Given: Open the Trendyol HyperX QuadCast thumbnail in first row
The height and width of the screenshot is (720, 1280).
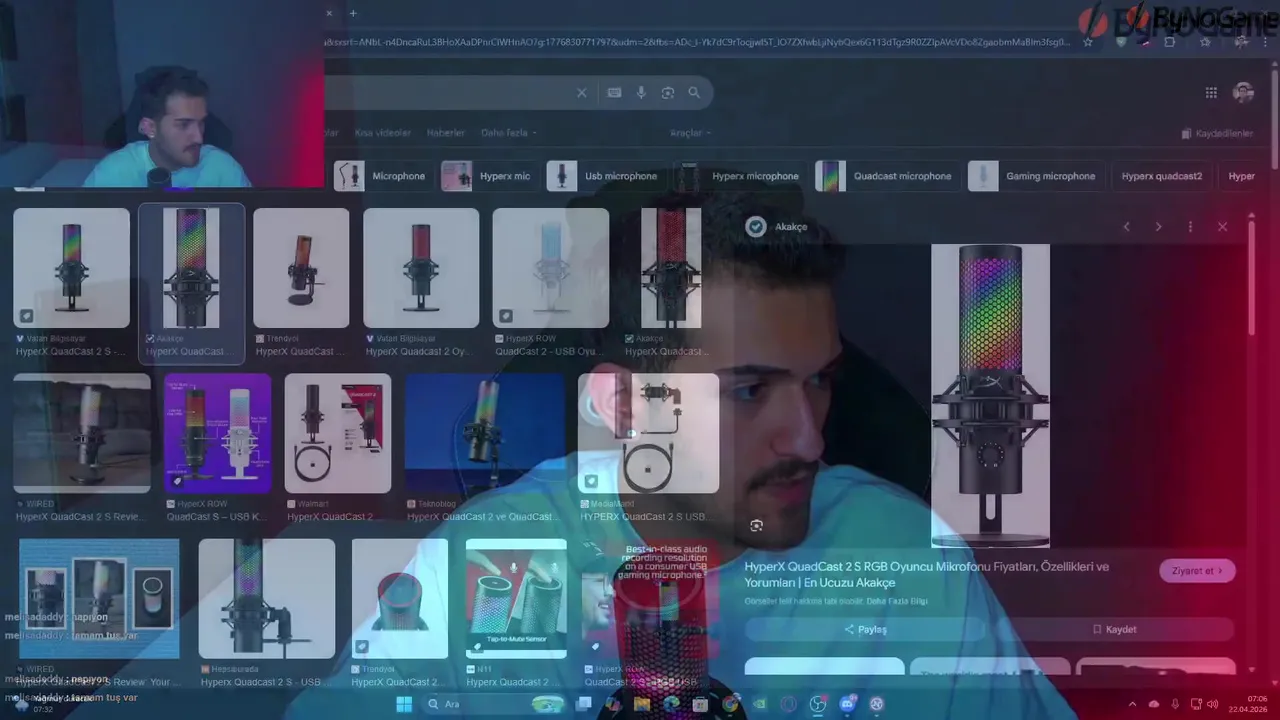Looking at the screenshot, I should click(301, 267).
